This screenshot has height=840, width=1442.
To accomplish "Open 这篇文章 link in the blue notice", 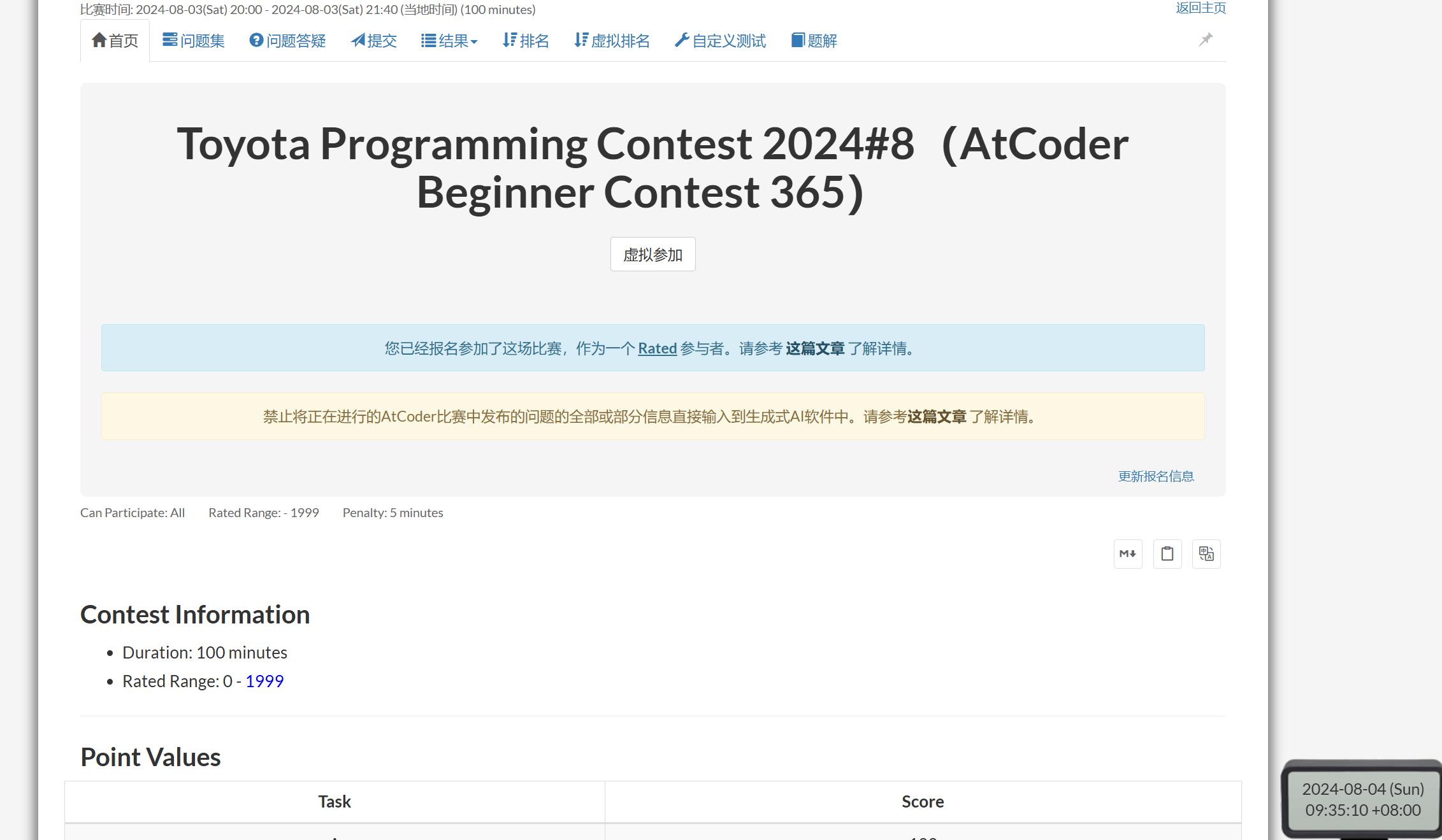I will click(815, 349).
